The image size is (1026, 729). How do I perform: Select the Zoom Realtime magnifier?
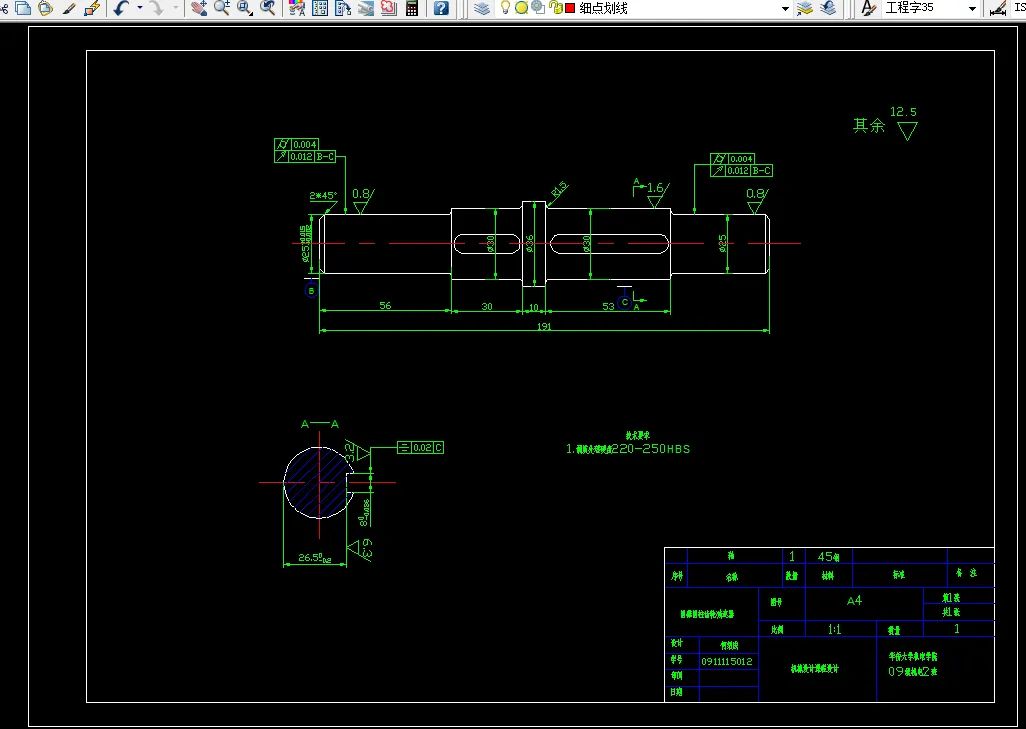[222, 8]
